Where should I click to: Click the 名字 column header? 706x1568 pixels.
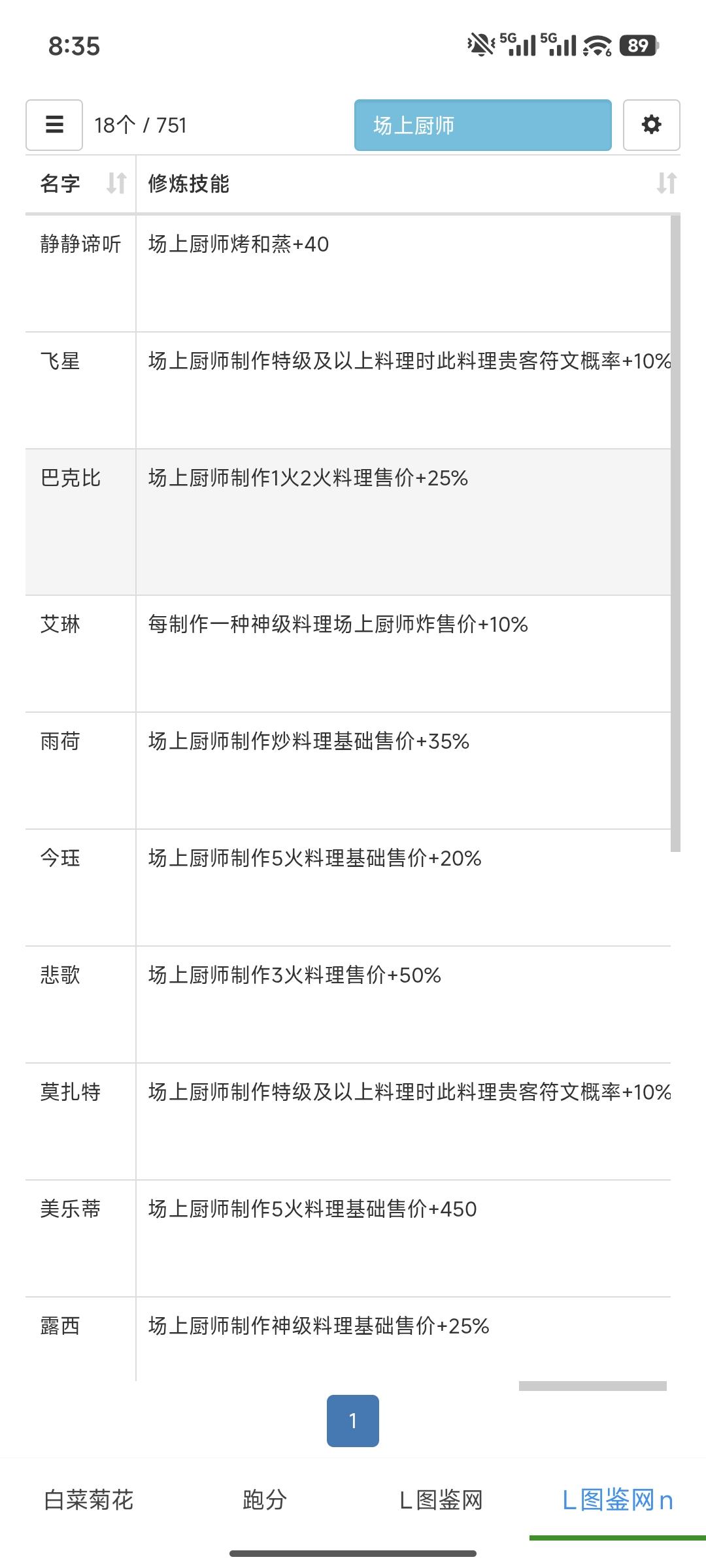(60, 184)
